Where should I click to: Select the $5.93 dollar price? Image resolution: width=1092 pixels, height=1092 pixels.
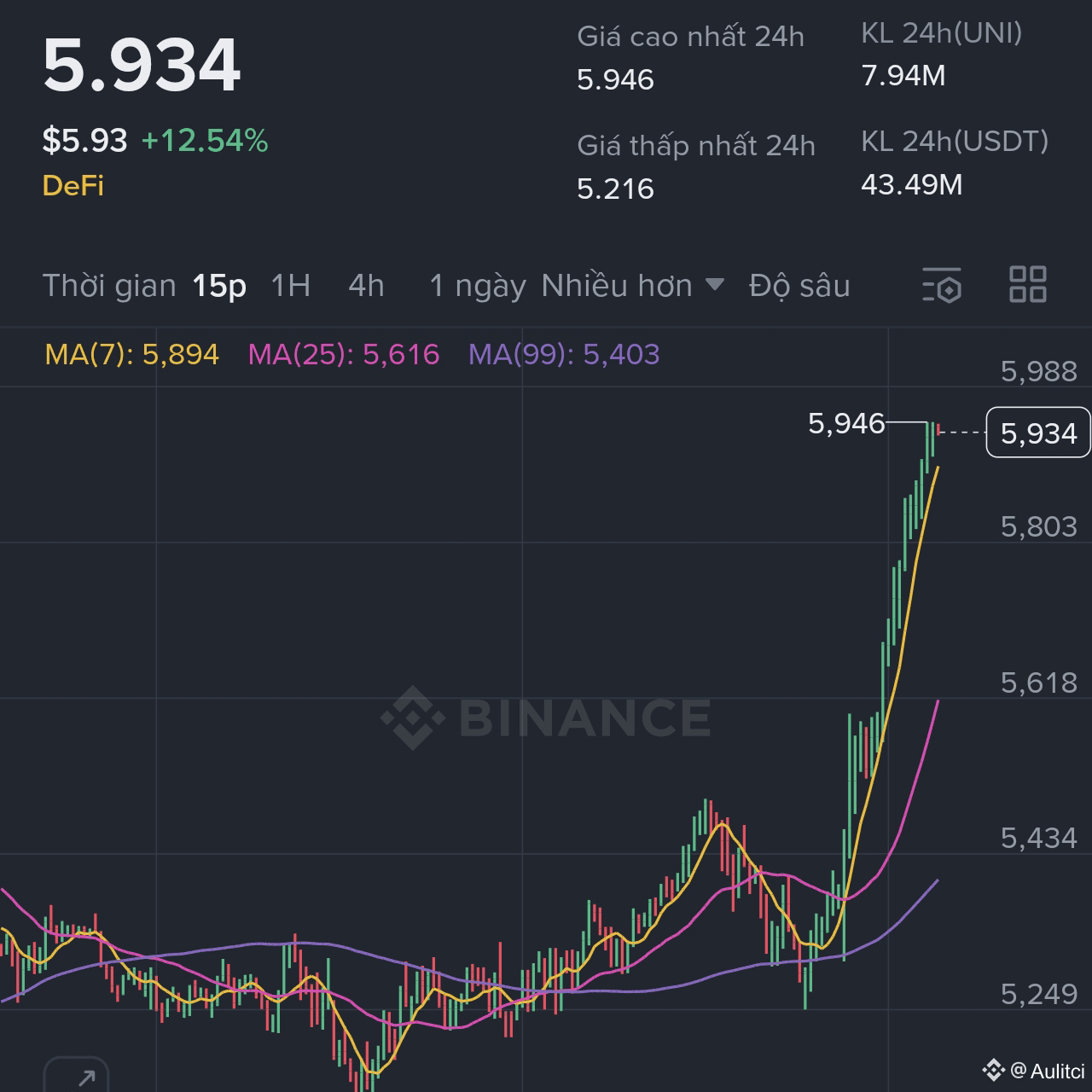point(85,141)
